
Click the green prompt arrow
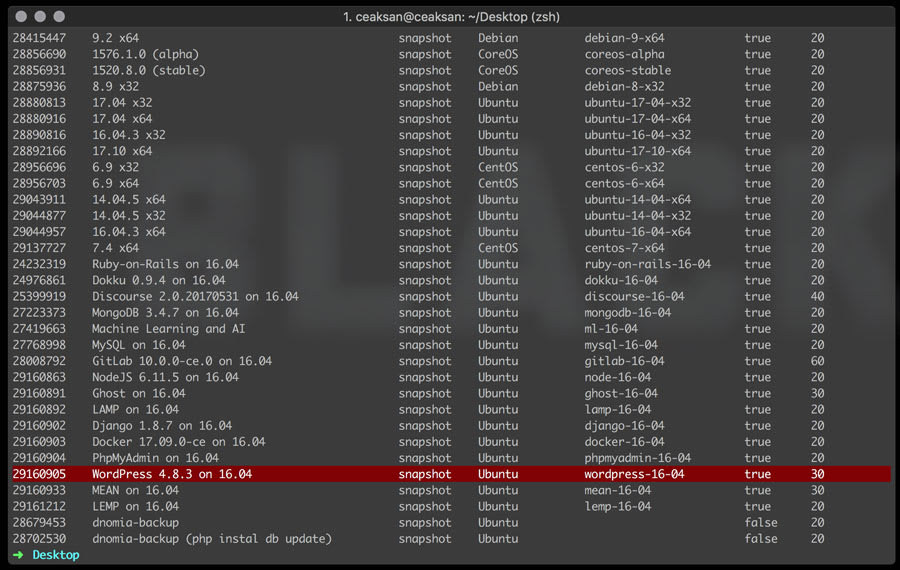pos(18,555)
